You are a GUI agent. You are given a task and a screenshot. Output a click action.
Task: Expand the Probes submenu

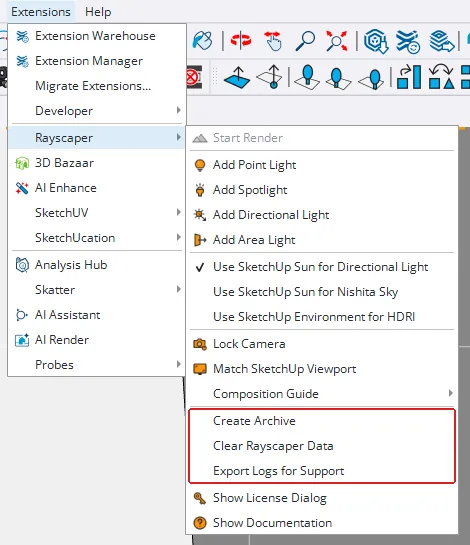(97, 365)
